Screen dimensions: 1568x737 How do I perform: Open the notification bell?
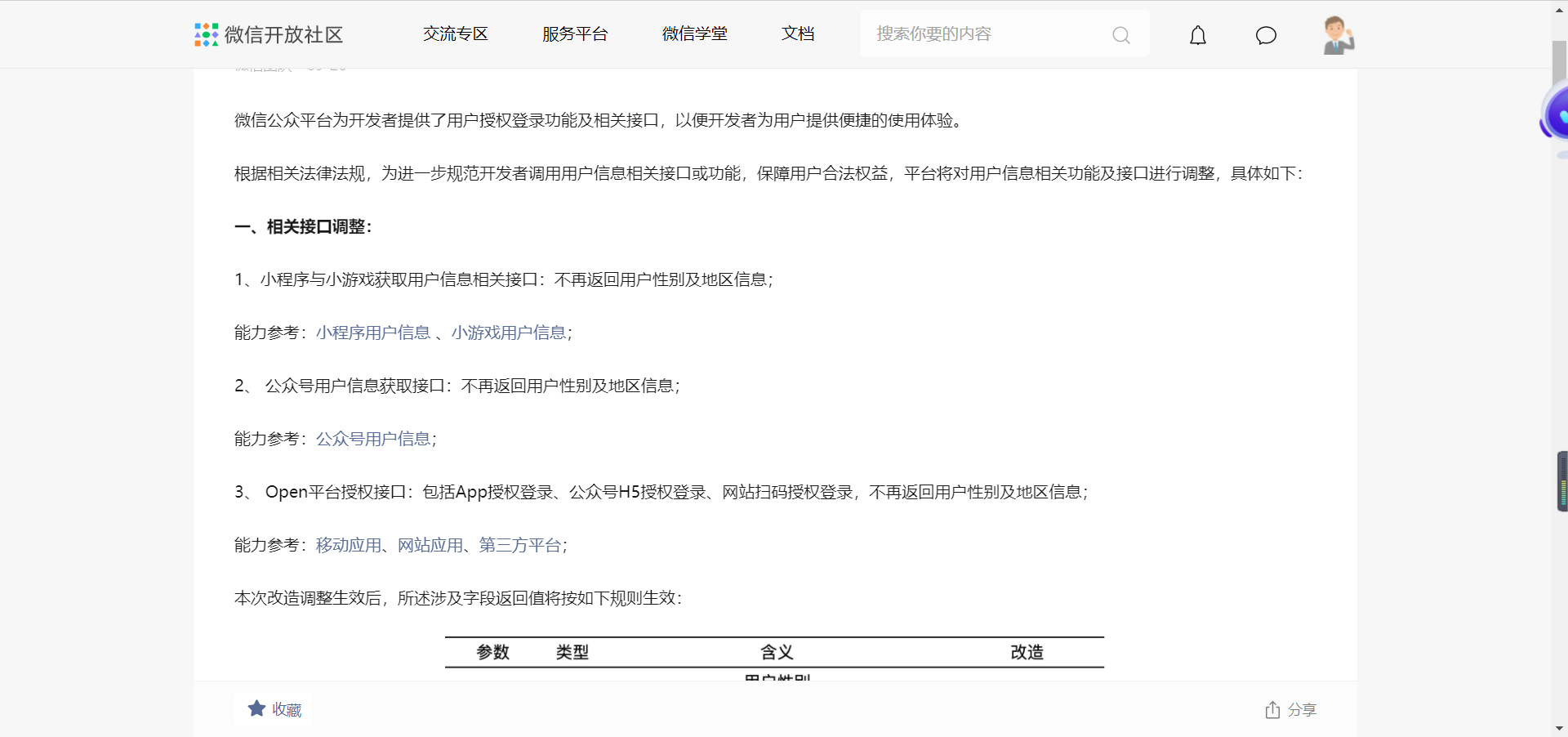click(1198, 35)
